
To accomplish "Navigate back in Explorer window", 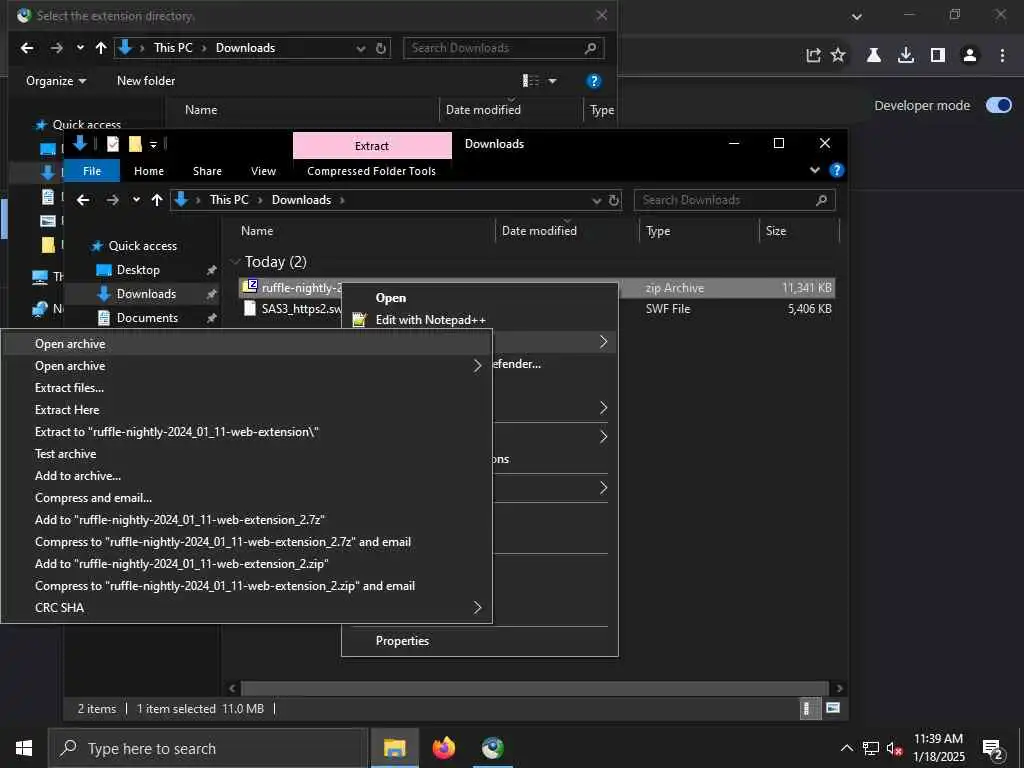I will pos(83,200).
